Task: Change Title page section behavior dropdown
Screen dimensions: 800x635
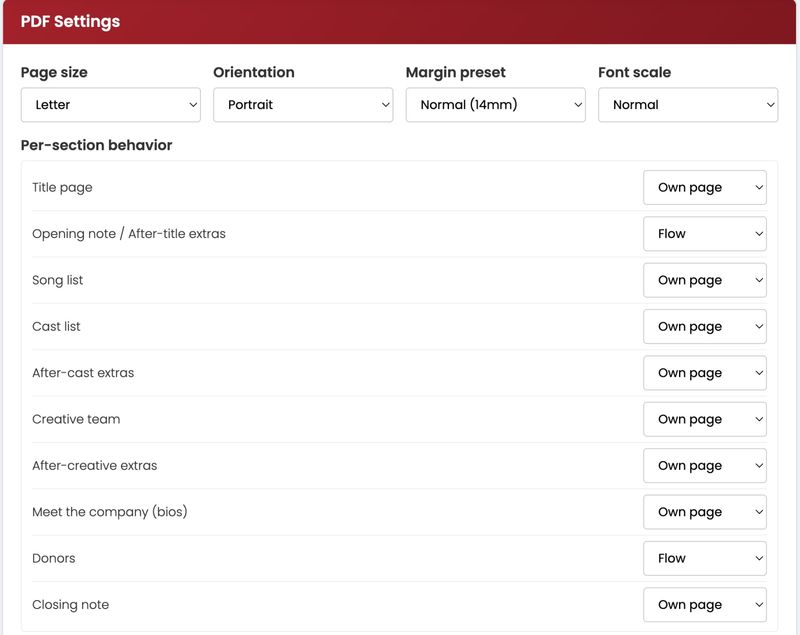Action: pos(705,187)
